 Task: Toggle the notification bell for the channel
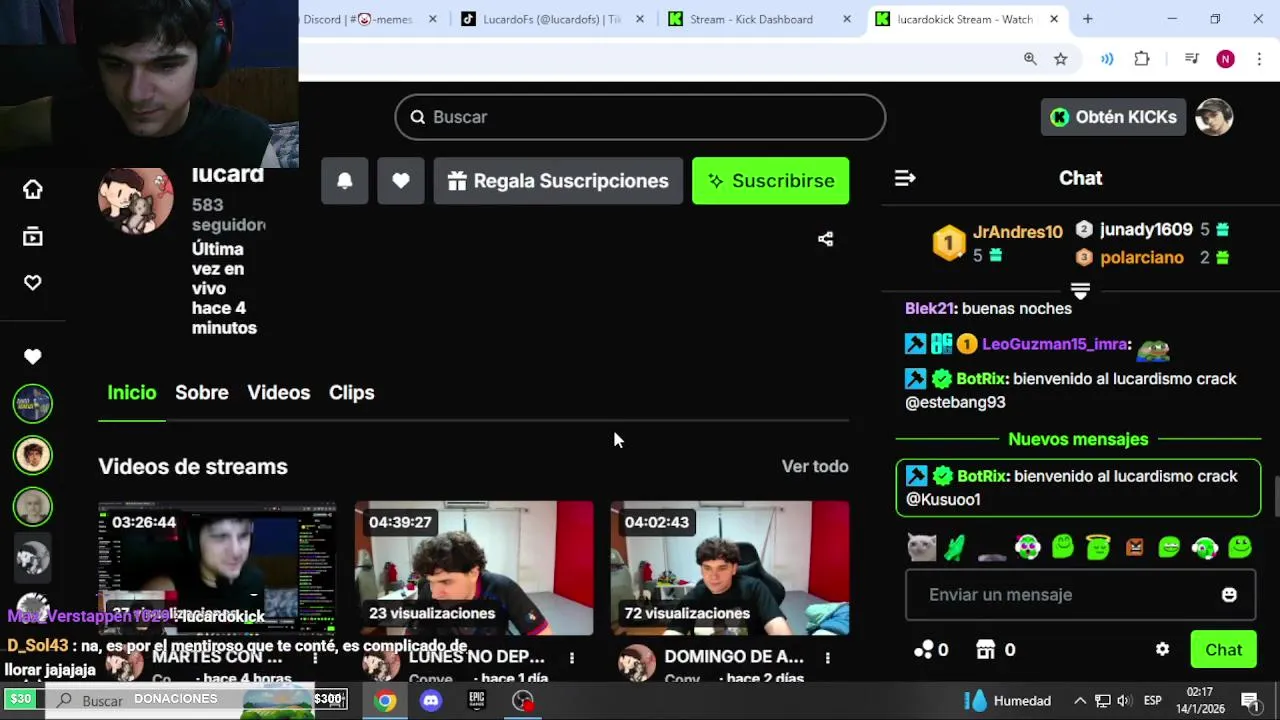(x=345, y=181)
